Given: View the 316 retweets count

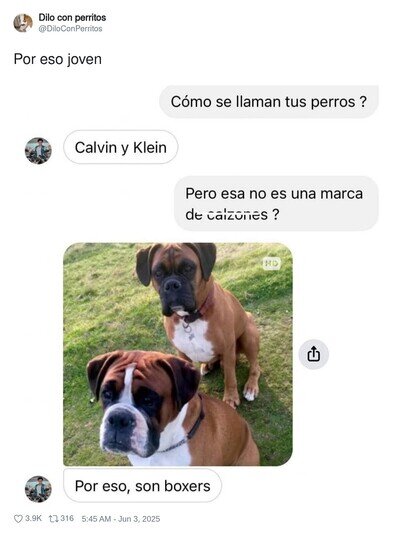Looking at the screenshot, I should 67,518.
